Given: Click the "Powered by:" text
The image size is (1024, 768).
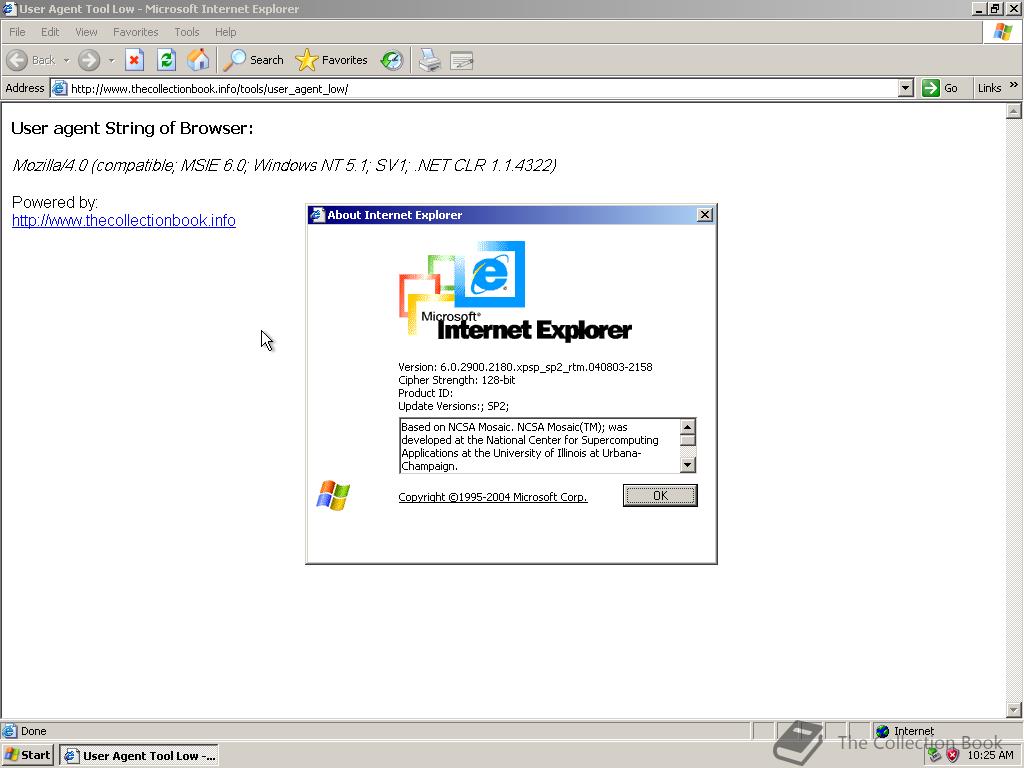Looking at the screenshot, I should point(55,202).
